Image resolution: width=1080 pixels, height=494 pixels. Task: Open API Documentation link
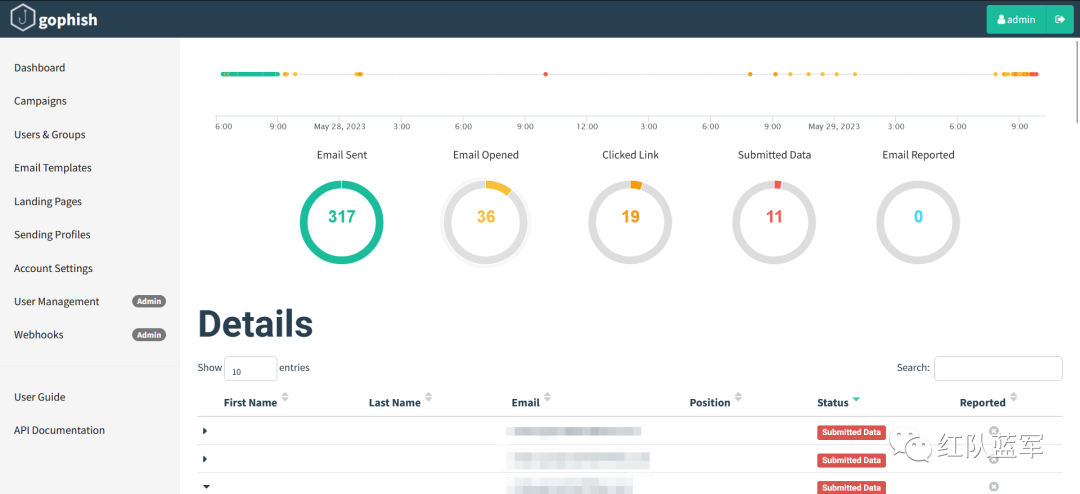(x=59, y=430)
